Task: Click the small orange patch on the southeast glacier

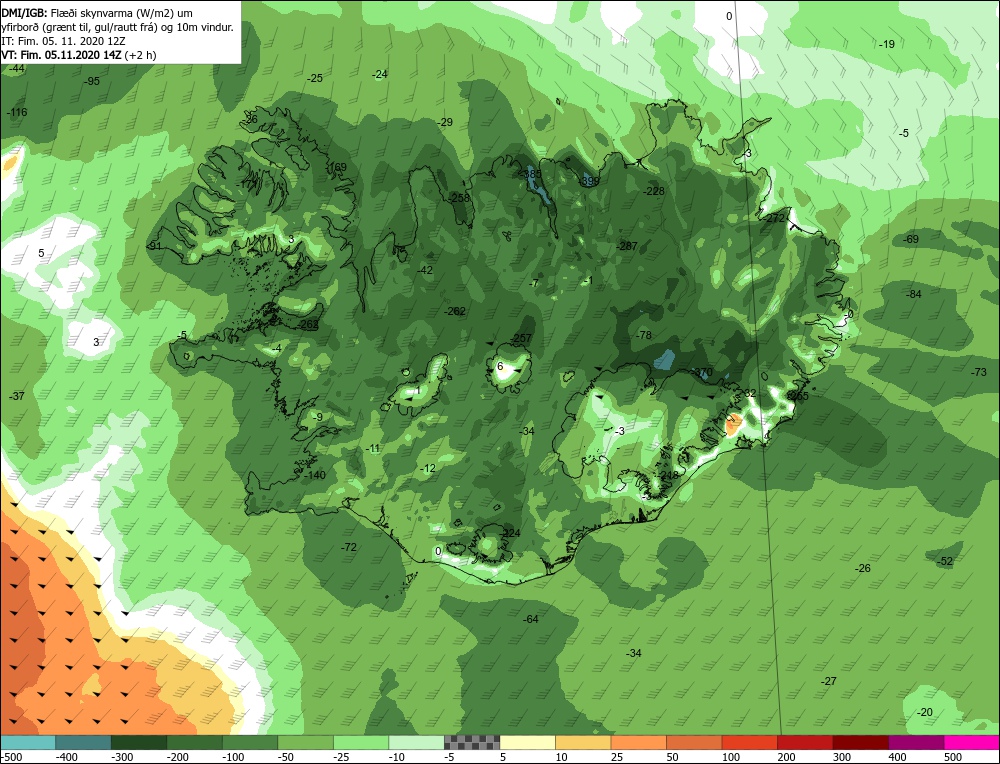Action: (x=733, y=424)
